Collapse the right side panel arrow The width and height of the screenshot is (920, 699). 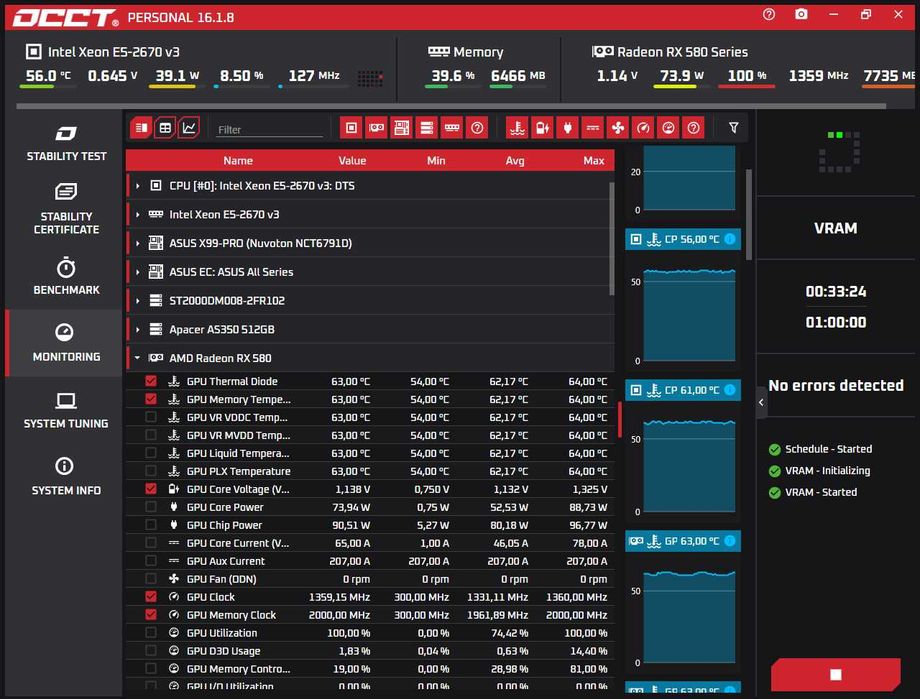click(x=762, y=403)
